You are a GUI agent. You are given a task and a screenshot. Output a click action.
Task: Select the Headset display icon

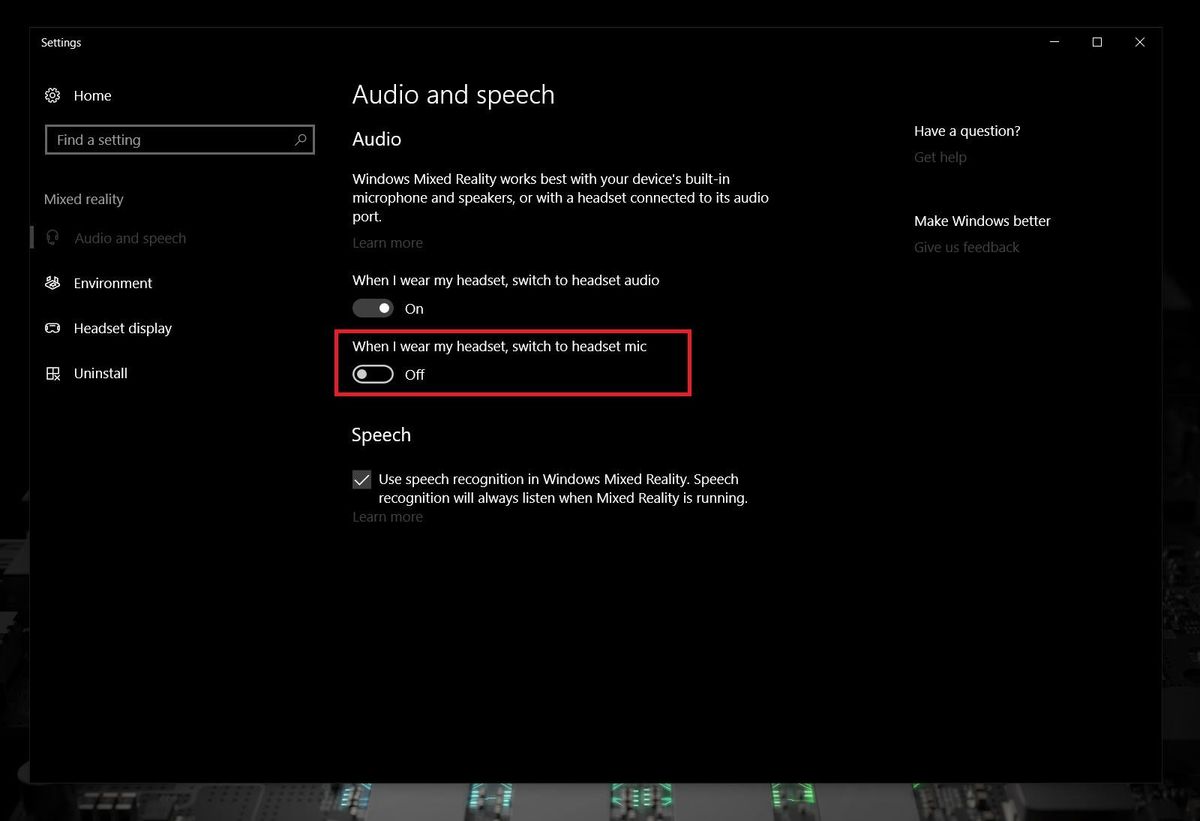coord(53,328)
